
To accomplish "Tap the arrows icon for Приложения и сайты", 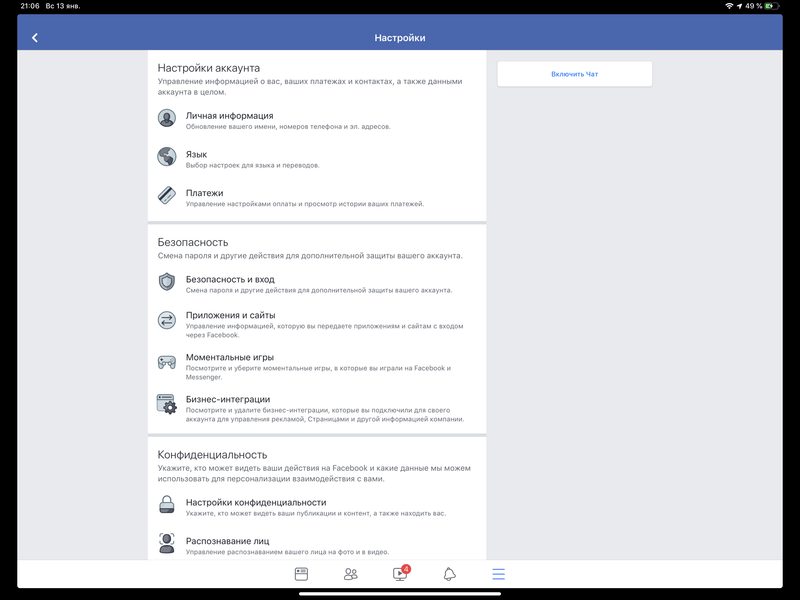I will 167,320.
